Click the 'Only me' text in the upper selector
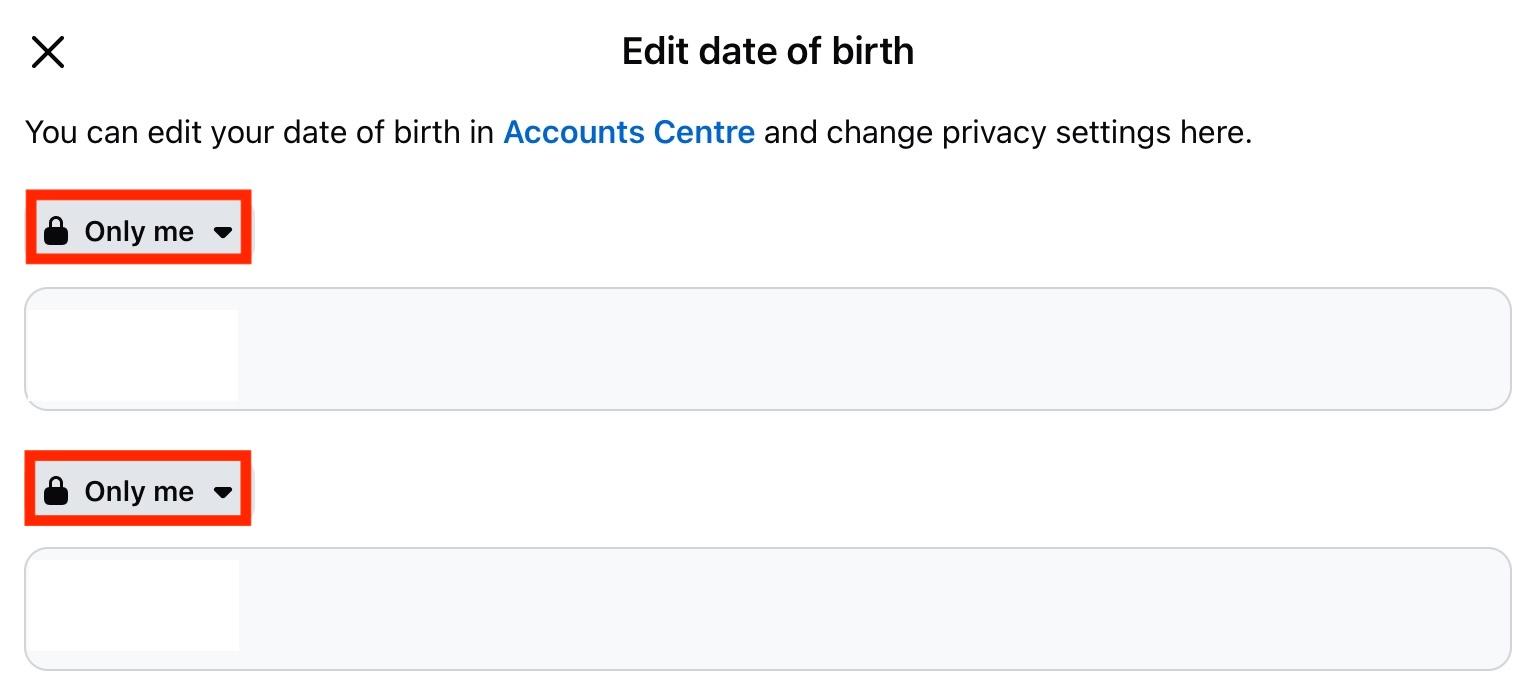This screenshot has height=694, width=1536. click(139, 232)
